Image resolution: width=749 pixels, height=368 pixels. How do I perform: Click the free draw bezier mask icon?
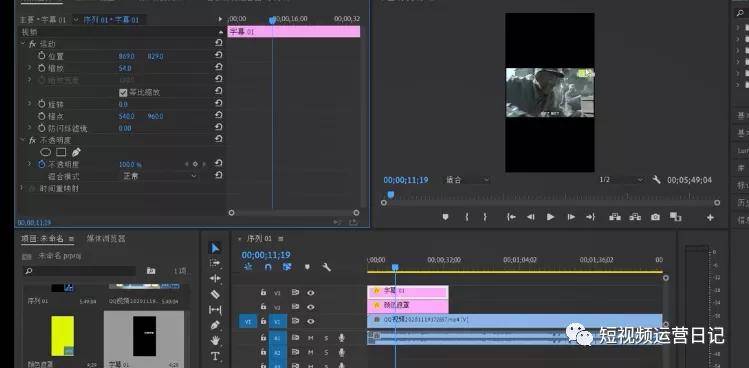[x=76, y=152]
